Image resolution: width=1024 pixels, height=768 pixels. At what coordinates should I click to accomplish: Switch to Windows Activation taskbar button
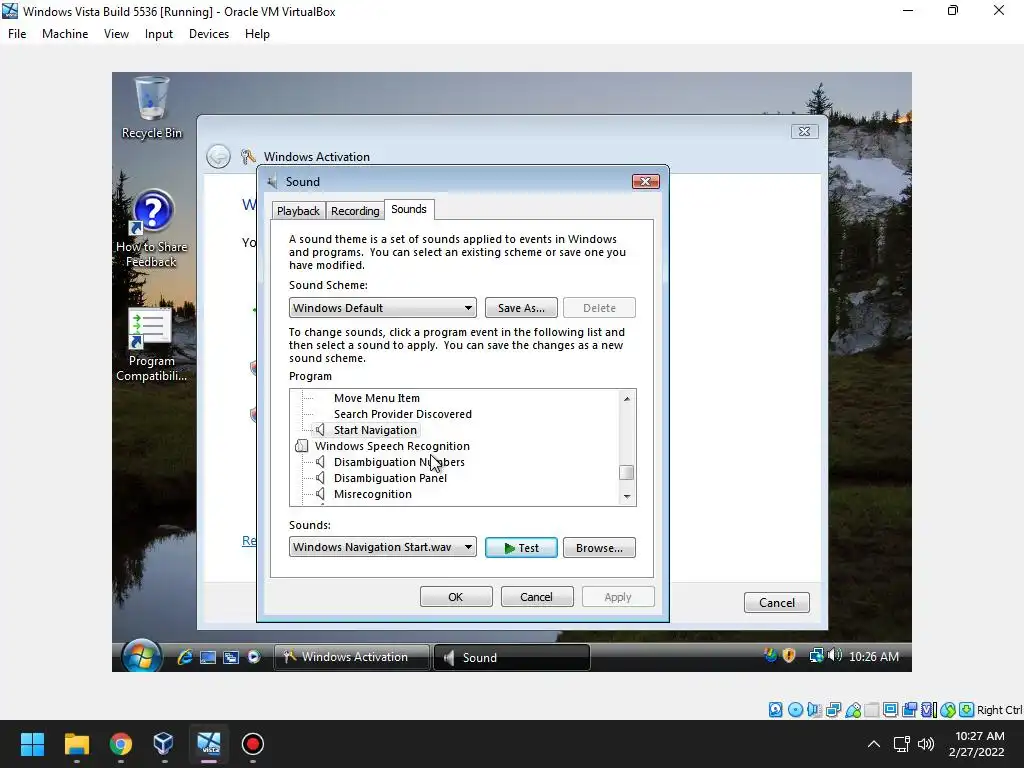tap(351, 657)
